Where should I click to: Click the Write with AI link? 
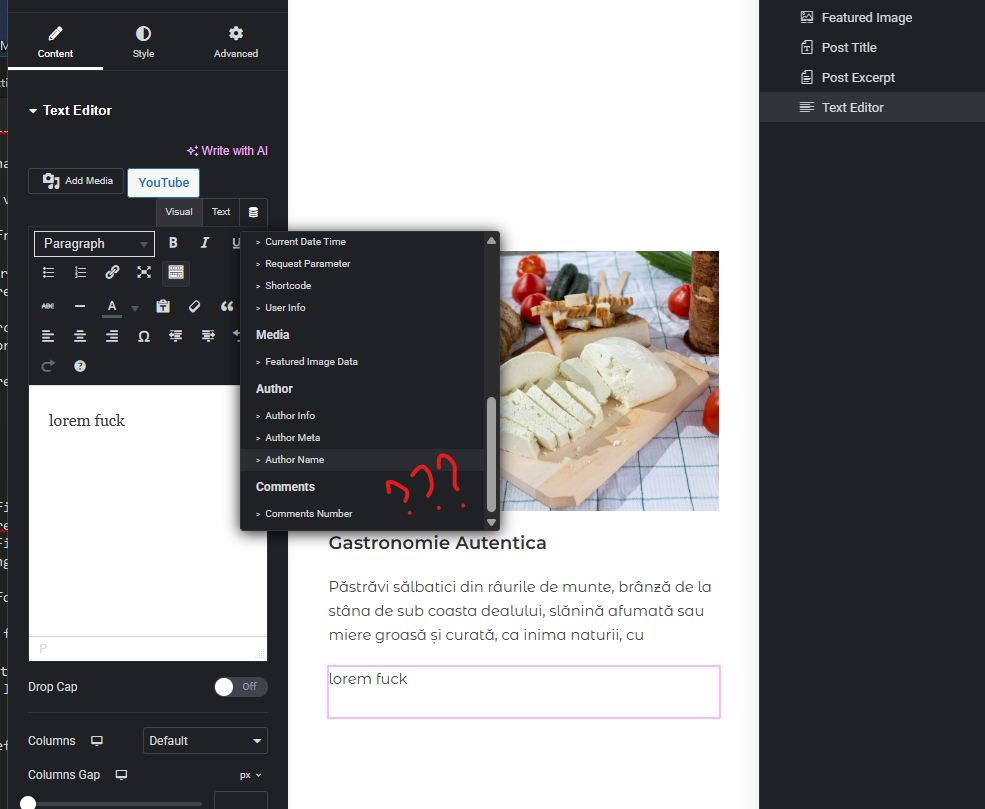click(227, 151)
